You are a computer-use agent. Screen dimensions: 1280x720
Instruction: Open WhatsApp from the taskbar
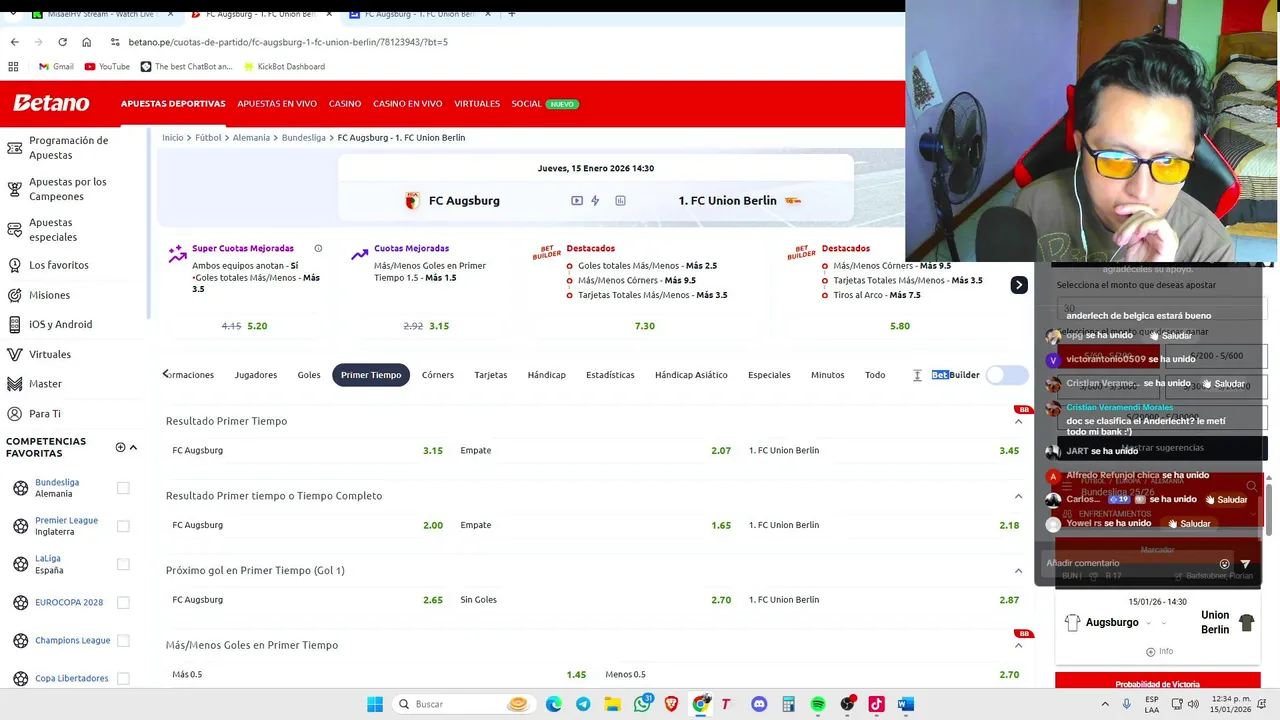pyautogui.click(x=642, y=704)
